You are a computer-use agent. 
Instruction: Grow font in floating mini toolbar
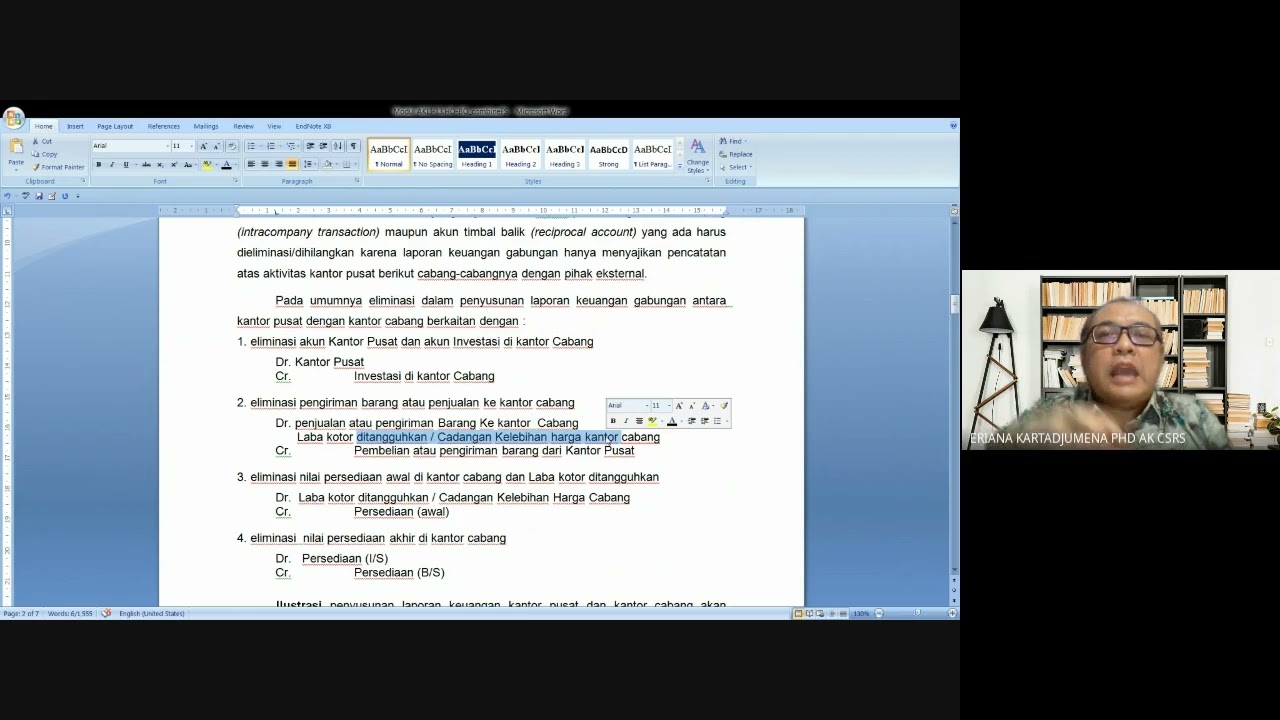click(x=679, y=406)
